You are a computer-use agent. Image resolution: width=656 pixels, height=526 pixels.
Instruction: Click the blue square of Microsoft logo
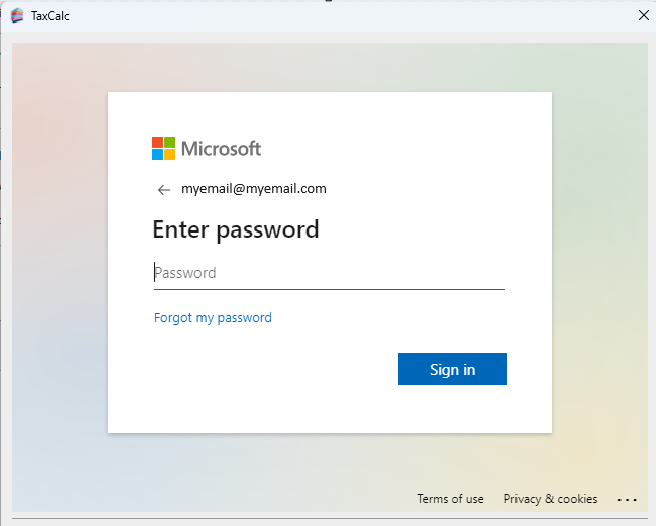pyautogui.click(x=157, y=154)
